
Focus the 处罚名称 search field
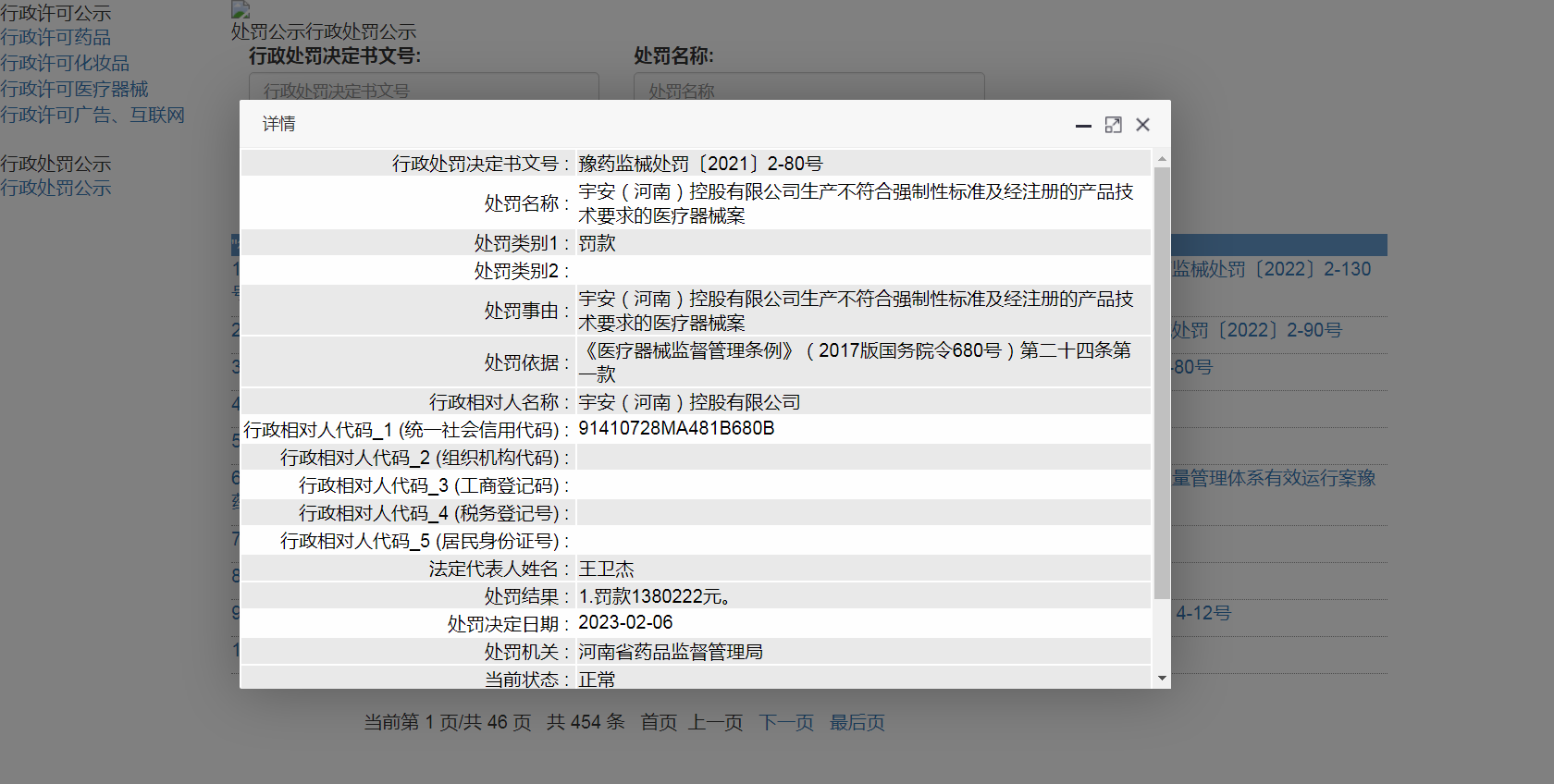click(808, 88)
